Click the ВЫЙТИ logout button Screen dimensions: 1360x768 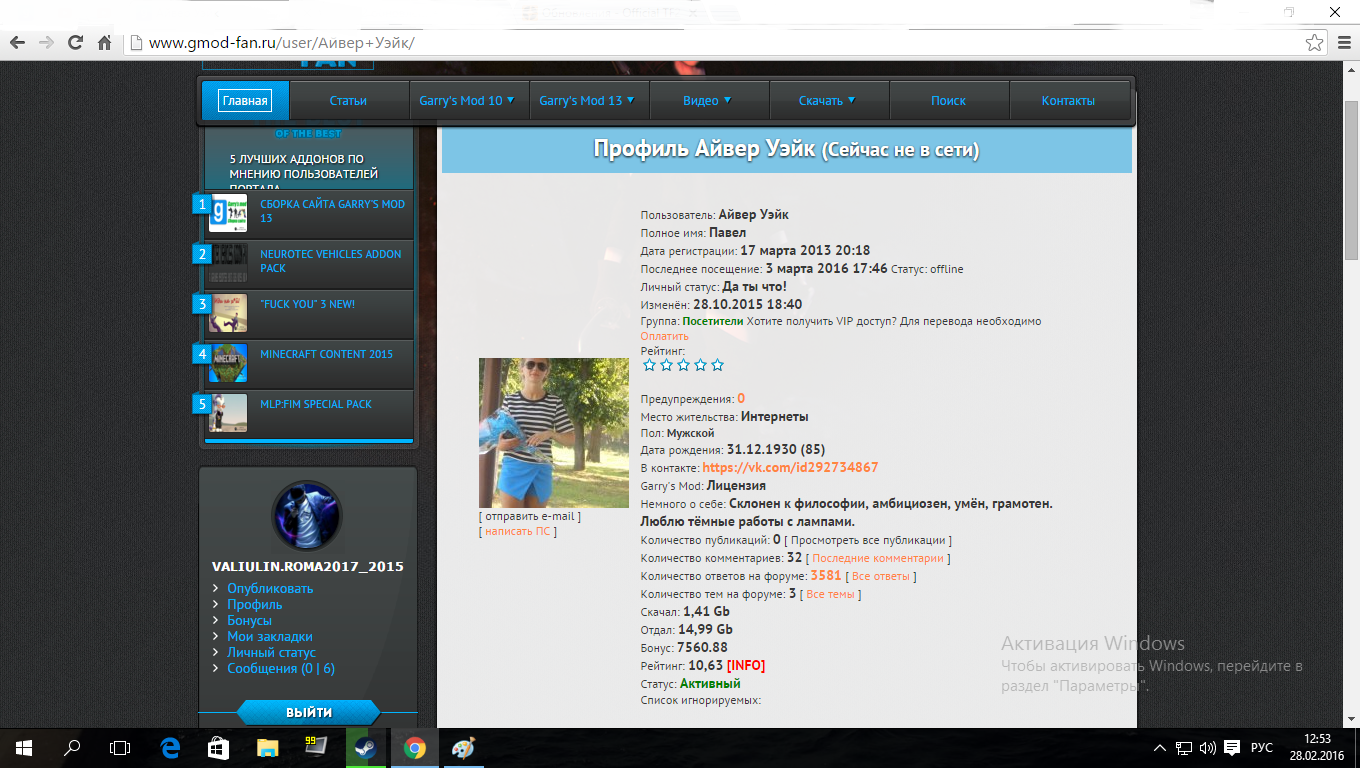[x=308, y=712]
